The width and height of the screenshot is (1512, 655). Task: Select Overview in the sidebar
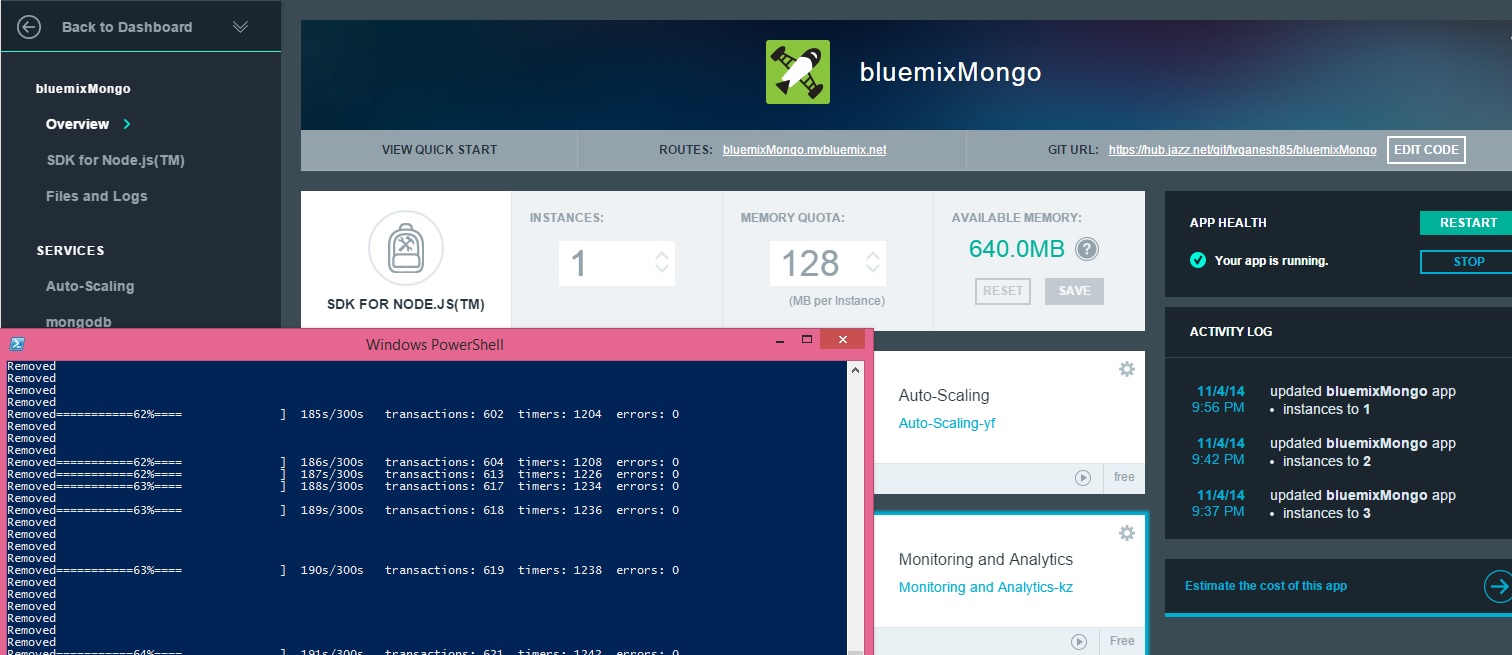[77, 124]
